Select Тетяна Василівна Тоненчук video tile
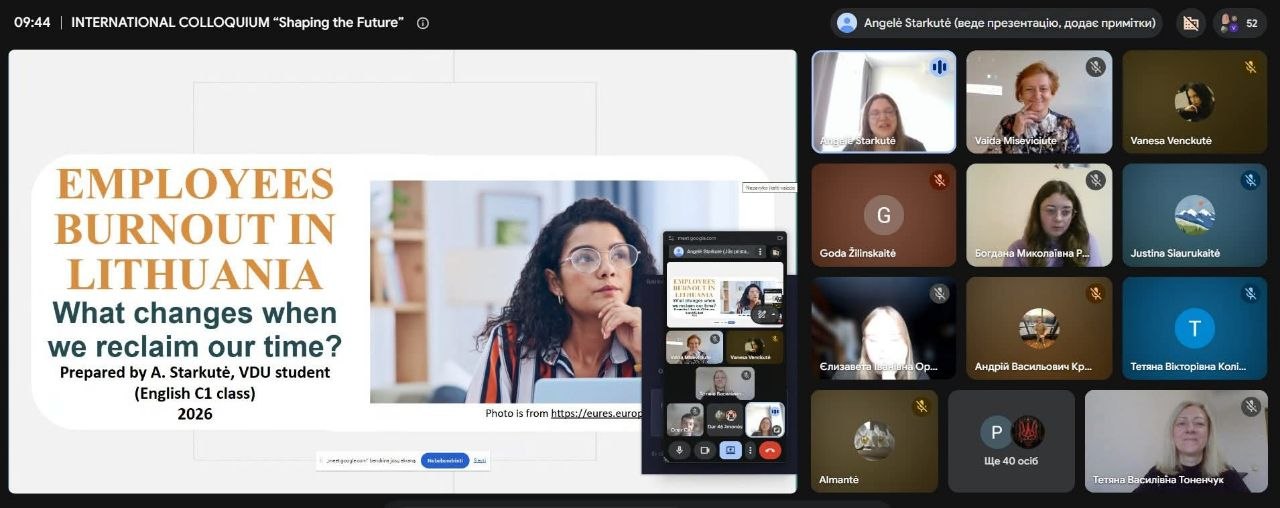 [x=1176, y=441]
